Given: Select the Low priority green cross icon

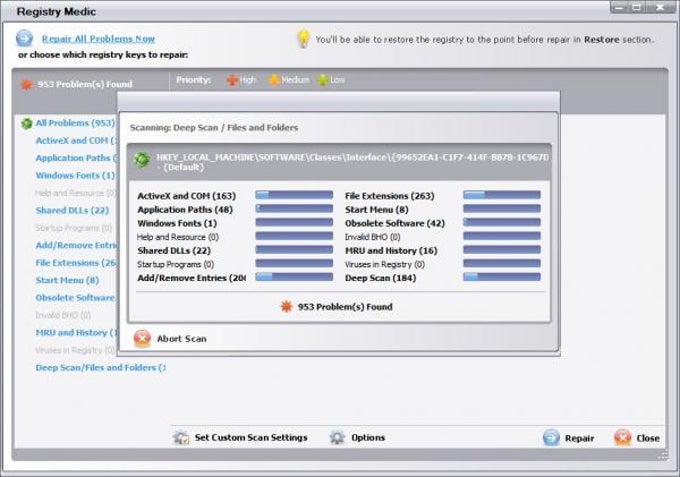Looking at the screenshot, I should 323,80.
